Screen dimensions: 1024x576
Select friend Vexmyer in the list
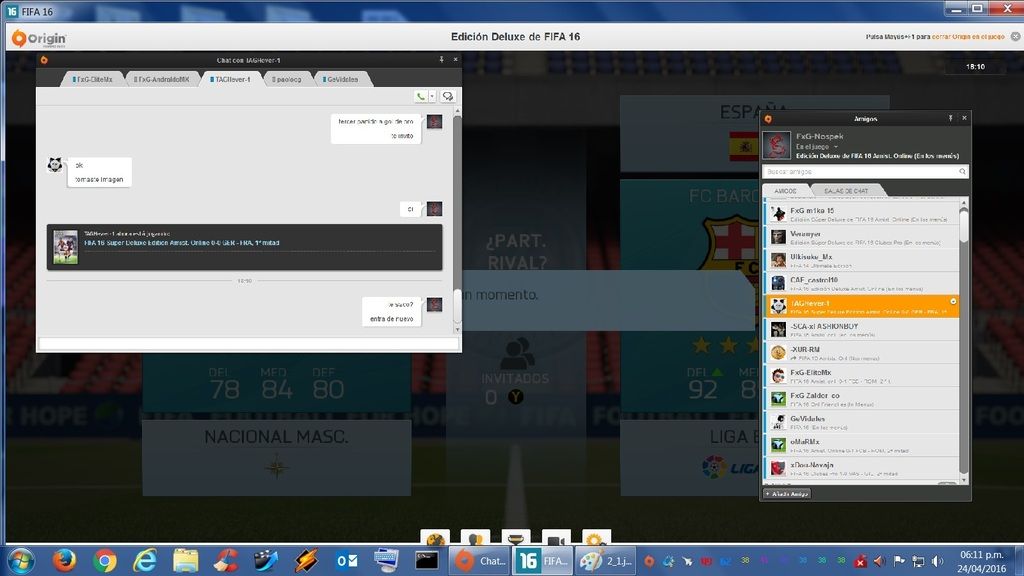pos(861,237)
